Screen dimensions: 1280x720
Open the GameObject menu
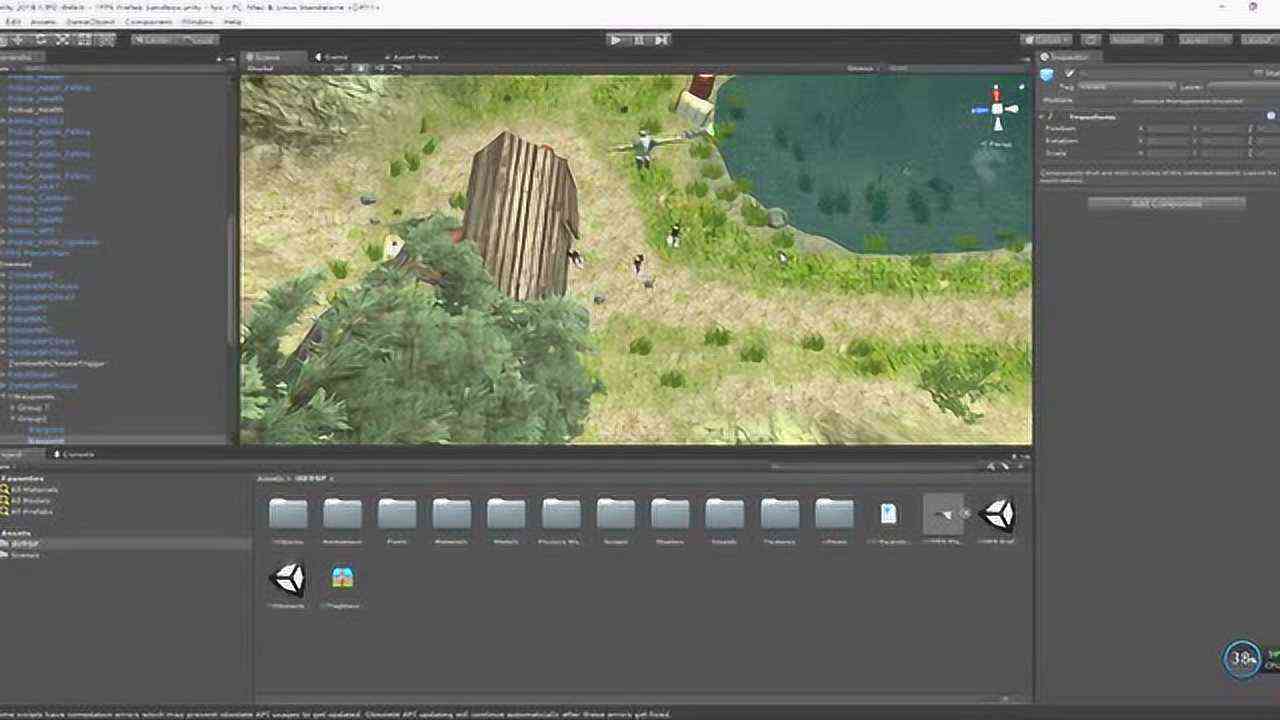point(91,21)
